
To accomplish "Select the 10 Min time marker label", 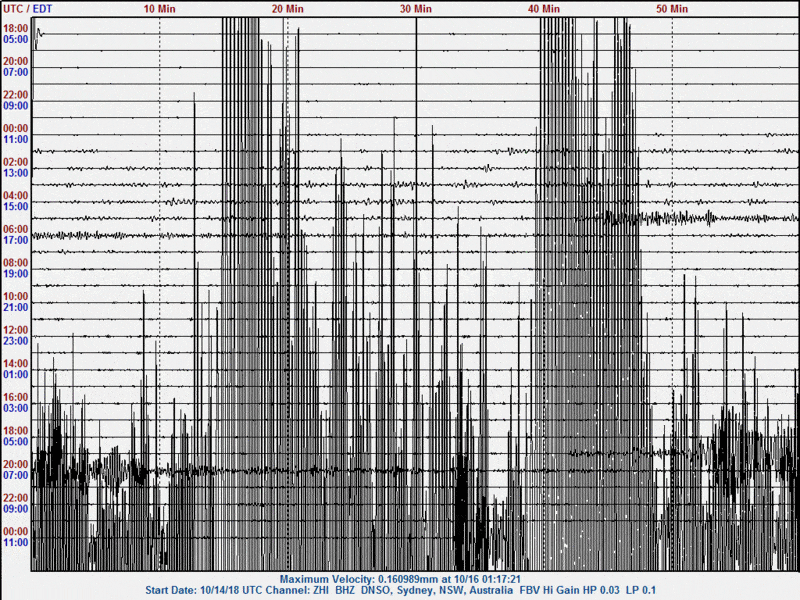I will [159, 9].
